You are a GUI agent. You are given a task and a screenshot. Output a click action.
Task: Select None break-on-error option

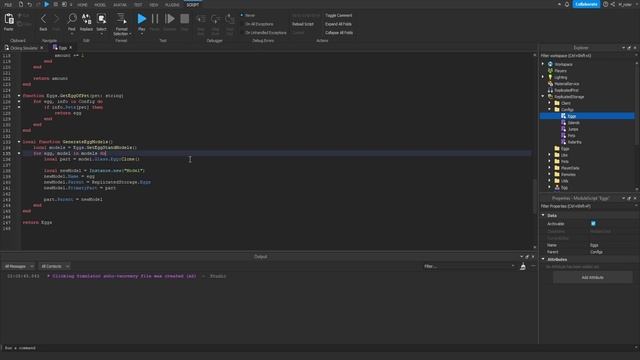(248, 16)
